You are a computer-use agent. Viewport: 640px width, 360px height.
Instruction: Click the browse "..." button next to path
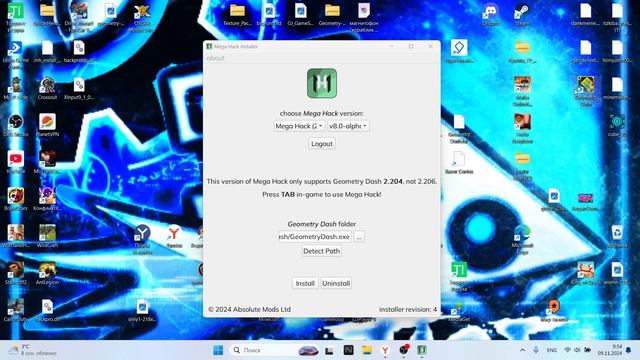(359, 237)
